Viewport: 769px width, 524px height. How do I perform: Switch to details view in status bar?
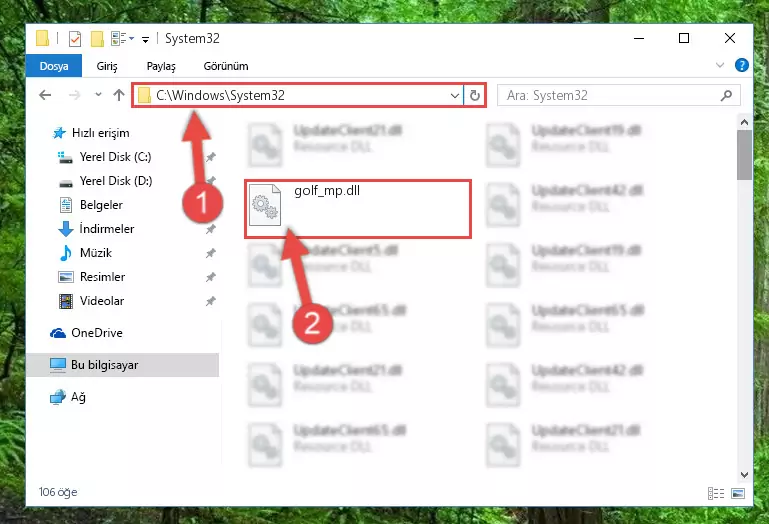[x=716, y=493]
